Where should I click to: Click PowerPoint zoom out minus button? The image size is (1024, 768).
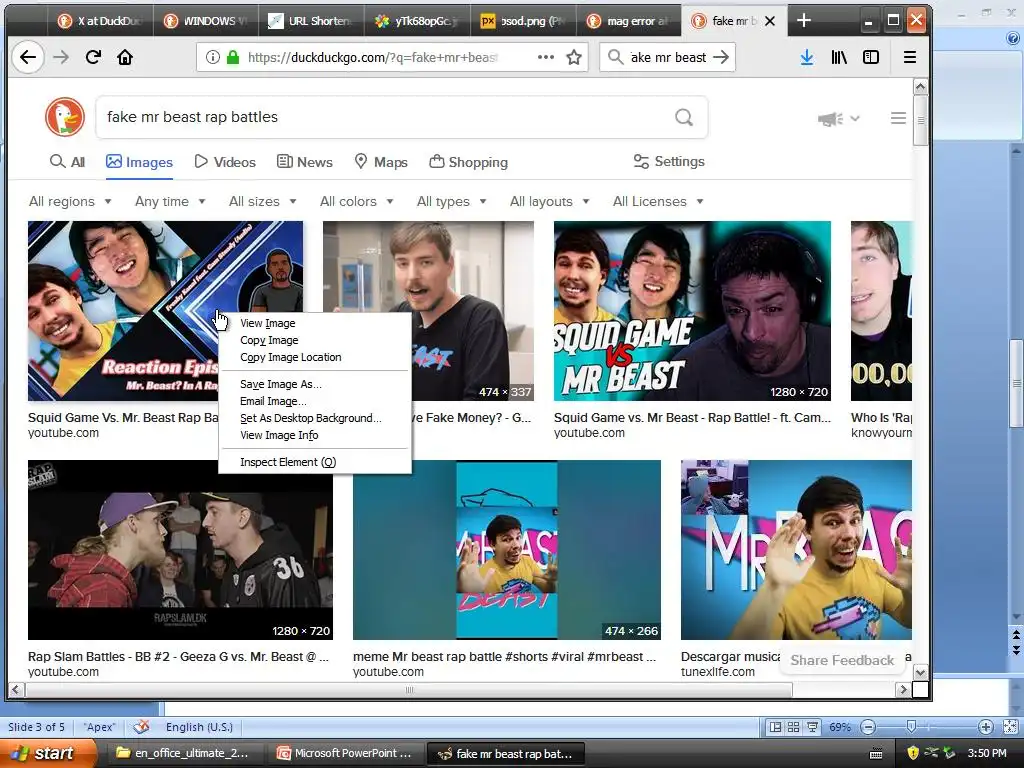point(868,727)
